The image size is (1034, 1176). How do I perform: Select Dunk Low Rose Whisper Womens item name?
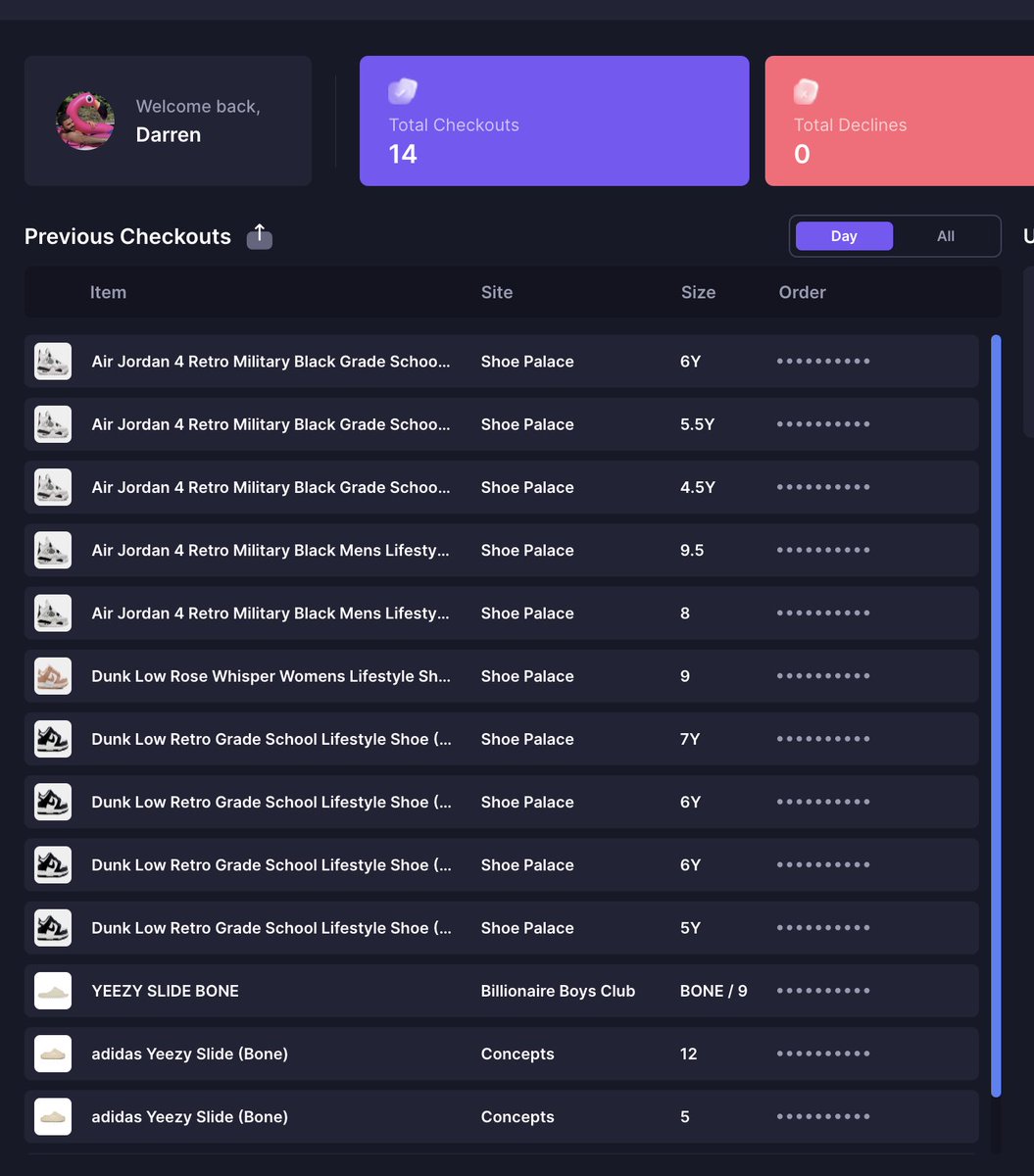click(271, 676)
